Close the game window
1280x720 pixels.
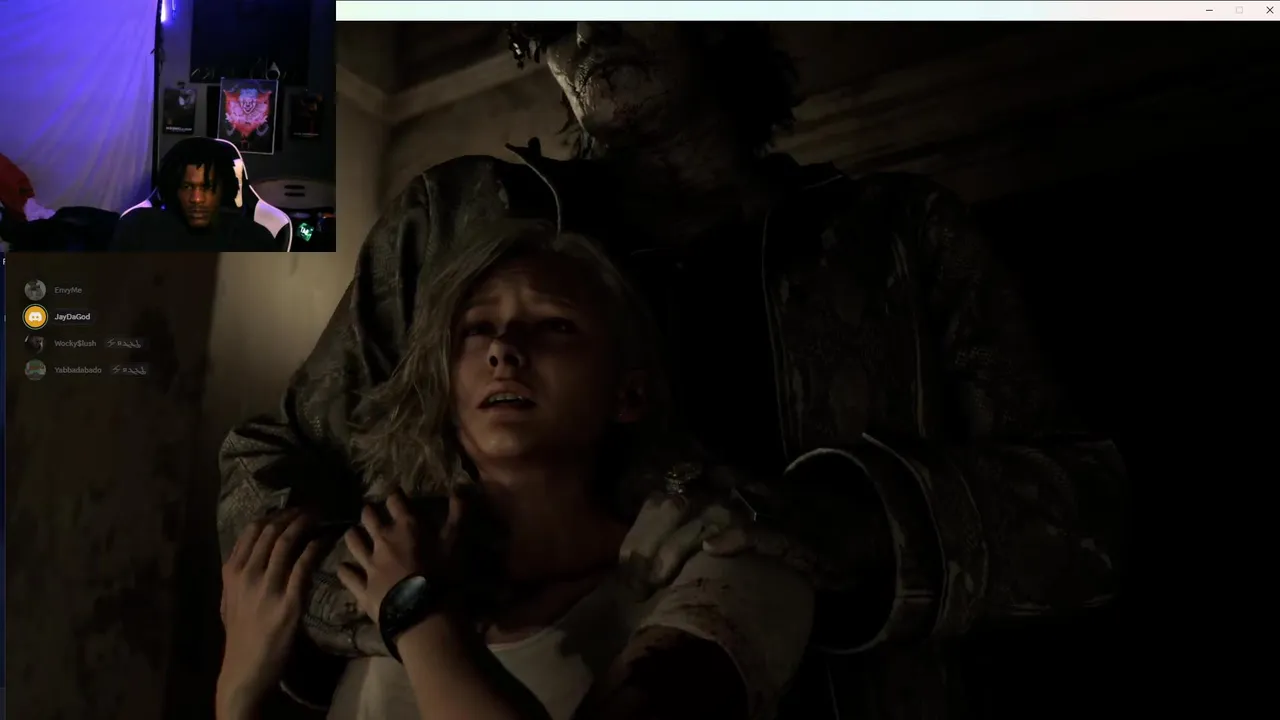[x=1269, y=10]
